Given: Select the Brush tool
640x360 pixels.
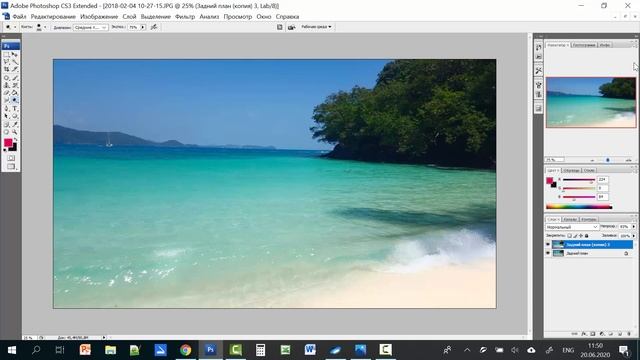Looking at the screenshot, I should point(14,77).
